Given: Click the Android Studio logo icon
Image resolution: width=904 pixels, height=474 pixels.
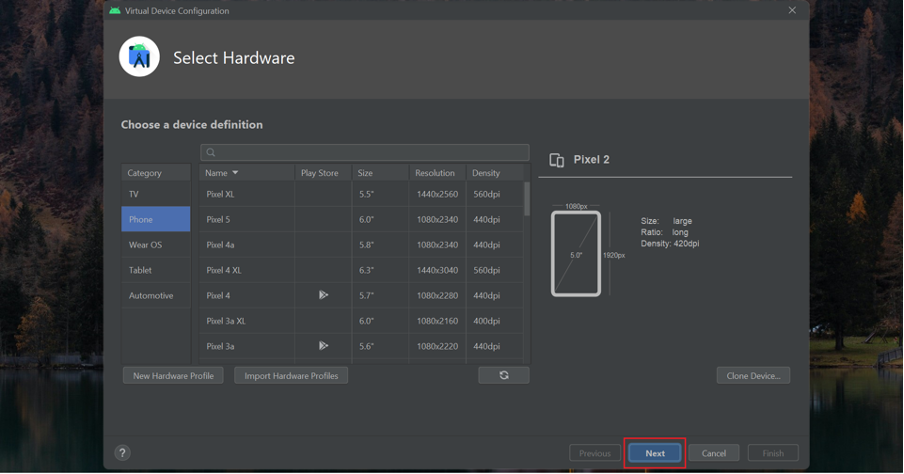Looking at the screenshot, I should point(139,57).
